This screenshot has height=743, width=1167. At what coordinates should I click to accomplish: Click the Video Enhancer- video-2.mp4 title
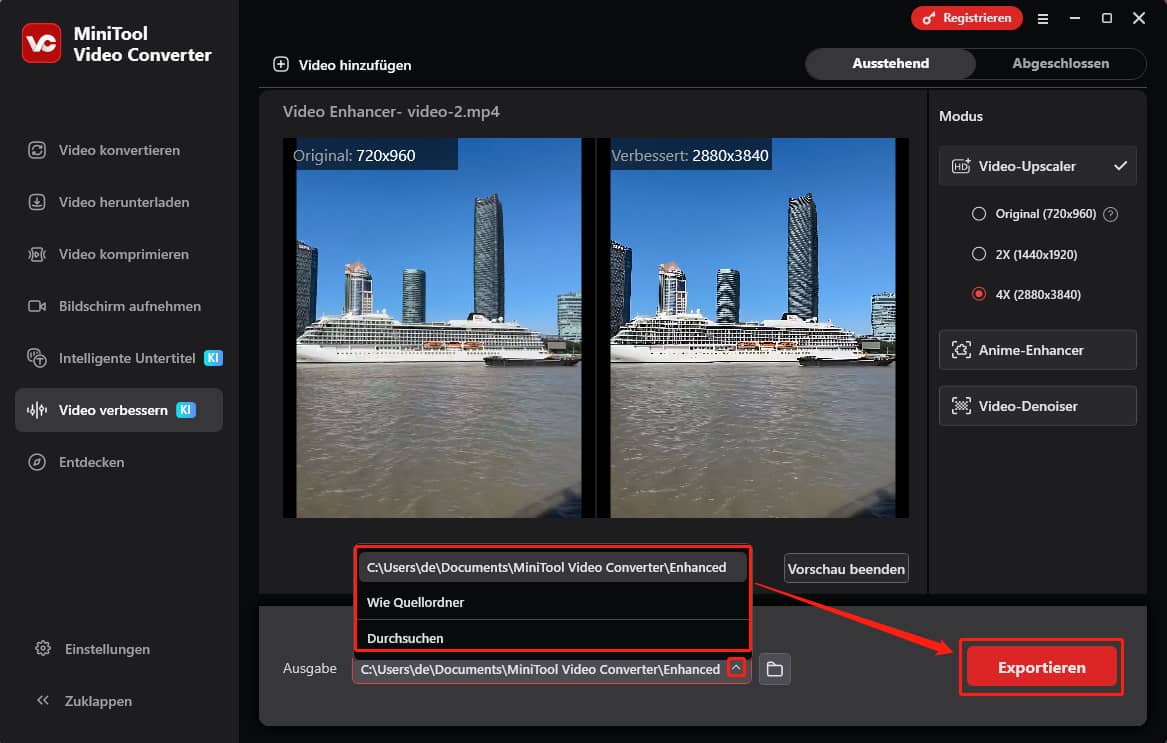pos(391,112)
